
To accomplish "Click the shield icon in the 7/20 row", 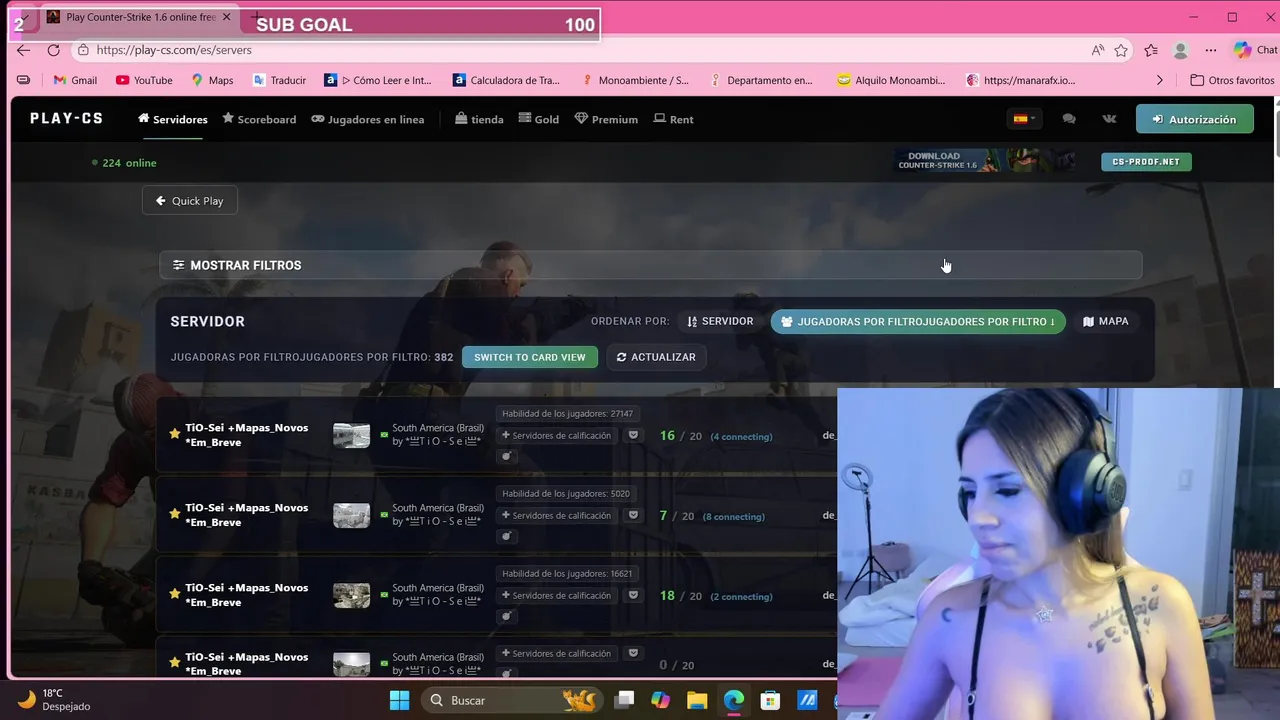I will coord(632,516).
